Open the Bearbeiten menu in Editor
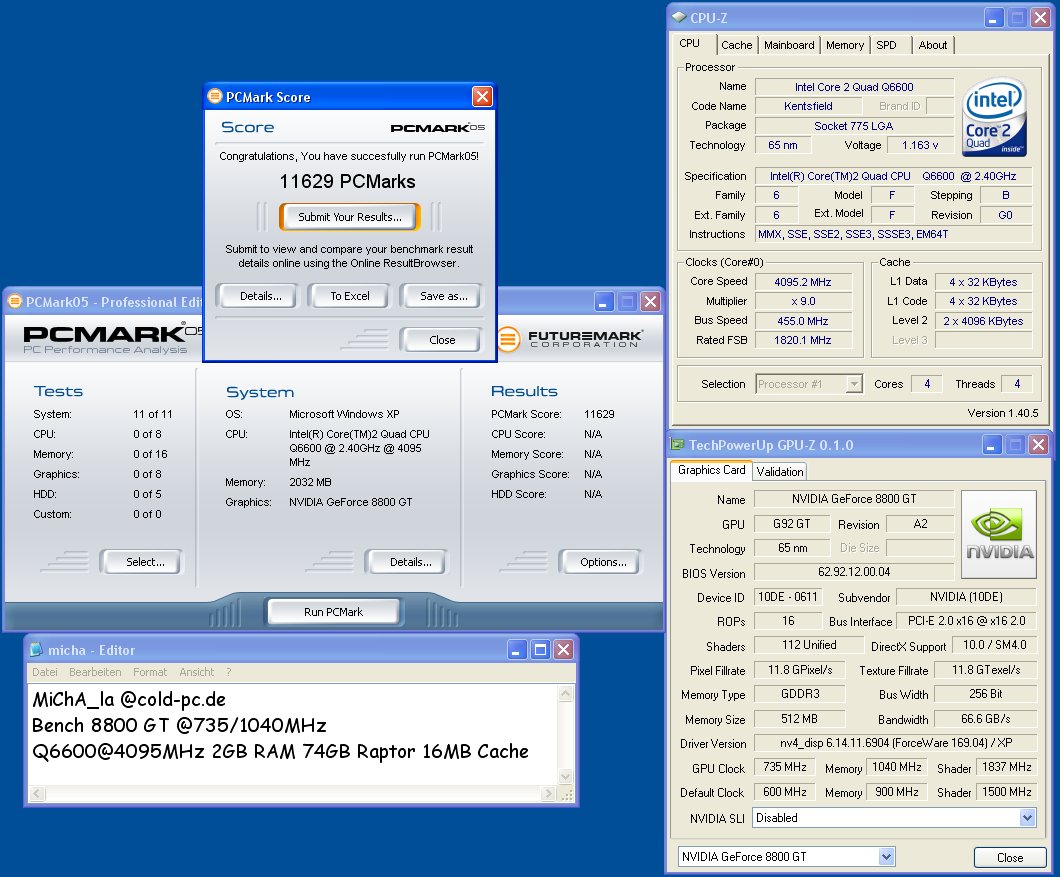The image size is (1060, 877). [95, 671]
